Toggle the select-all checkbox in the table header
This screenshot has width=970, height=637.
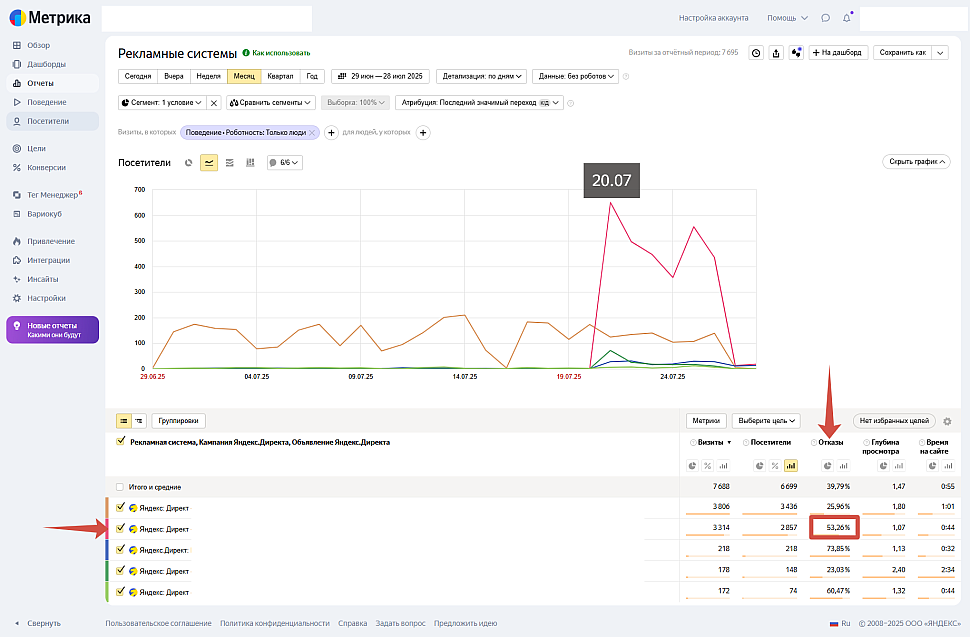[x=121, y=442]
